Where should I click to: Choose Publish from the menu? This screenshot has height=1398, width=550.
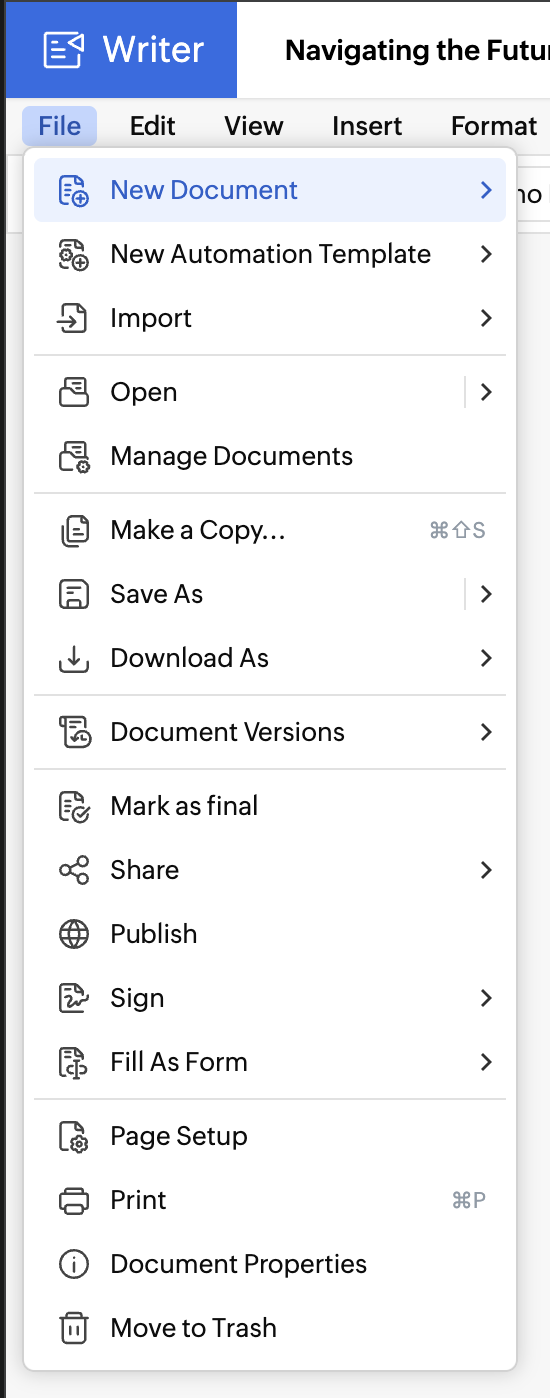click(270, 934)
